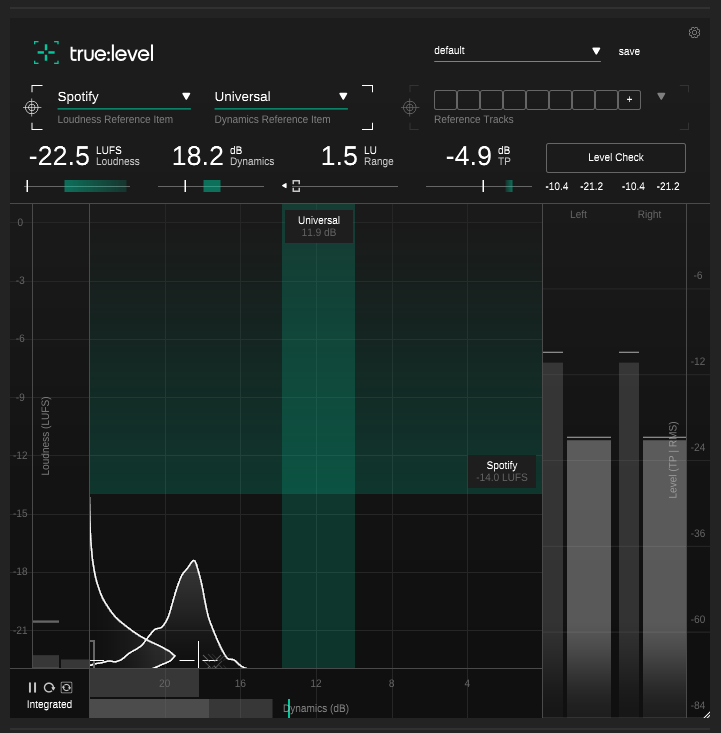Viewport: 721px width, 733px height.
Task: Save the current preset
Action: pyautogui.click(x=629, y=51)
